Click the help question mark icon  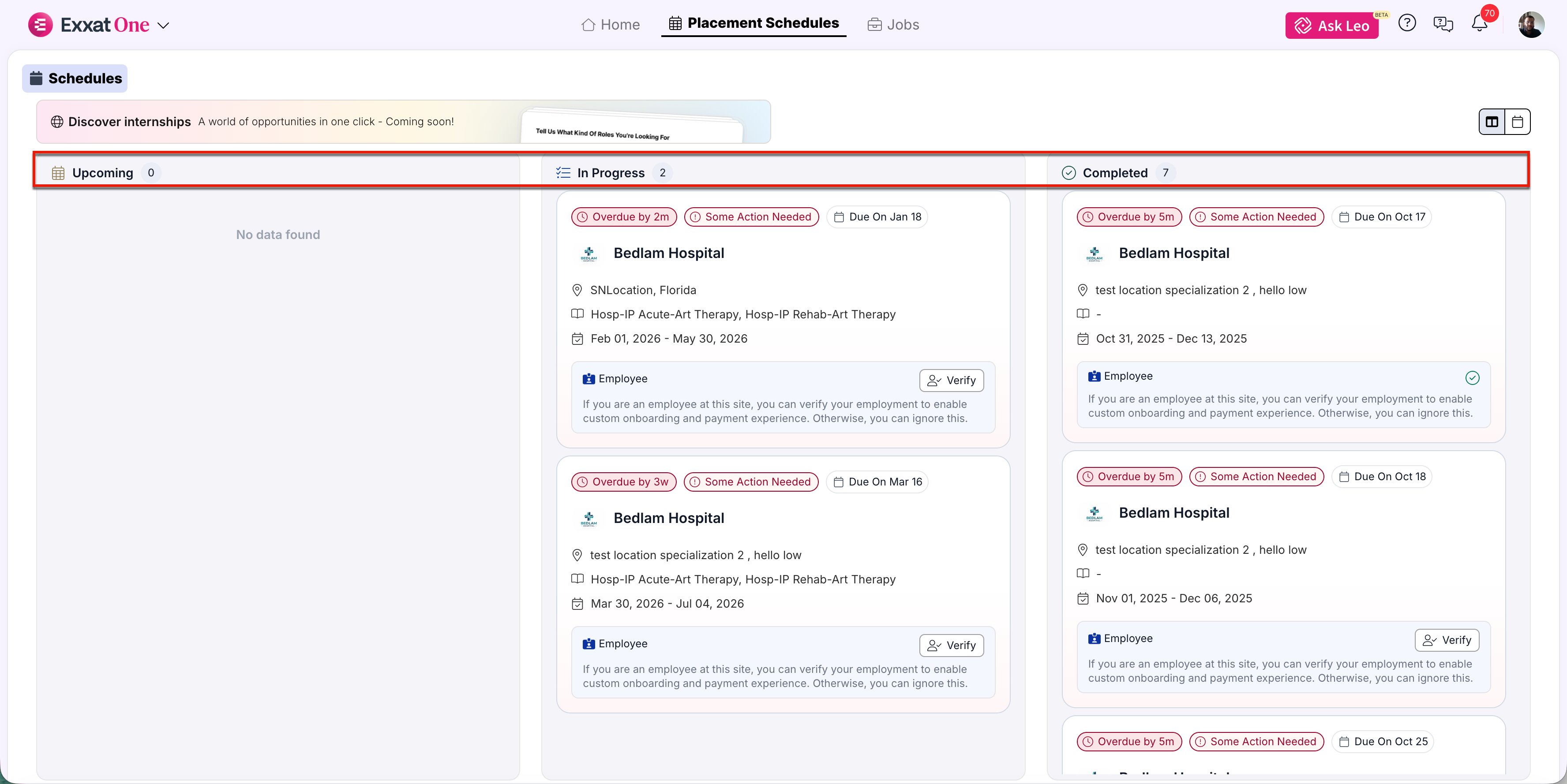point(1406,24)
